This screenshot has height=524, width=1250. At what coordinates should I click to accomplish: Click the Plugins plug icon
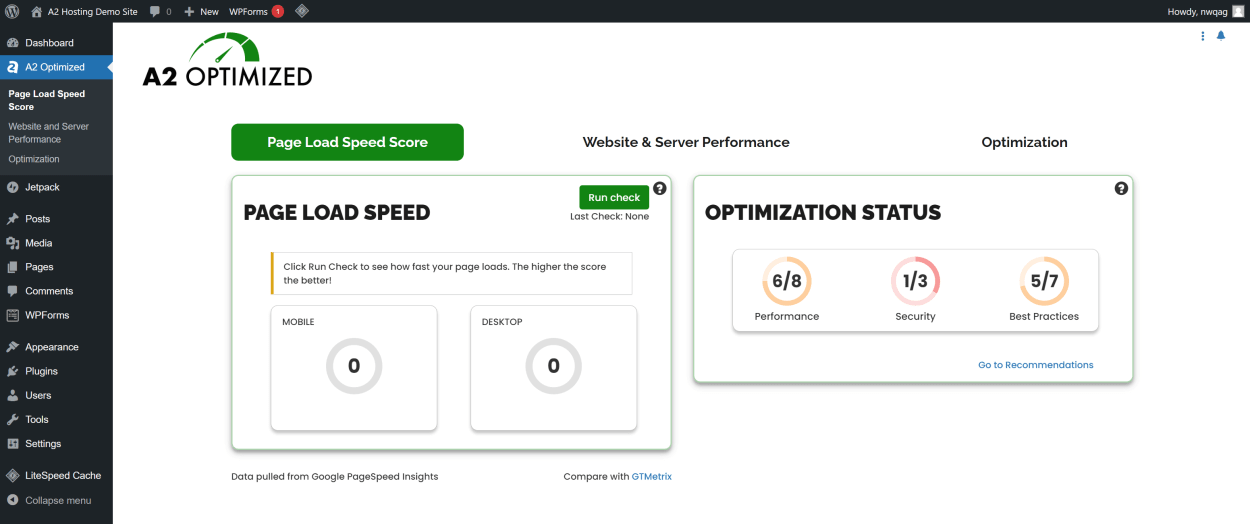coord(13,371)
